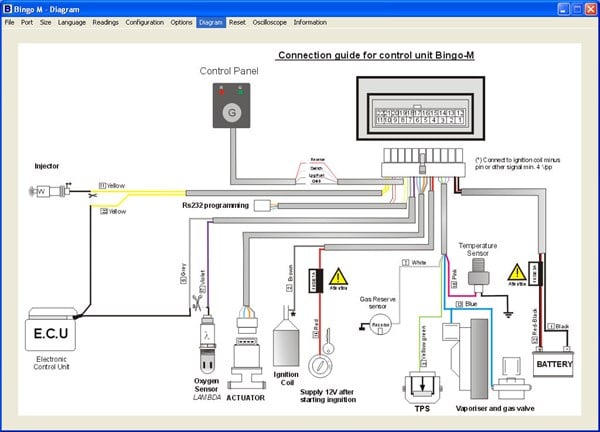The image size is (600, 432).
Task: Click the warning triangle beside the ignition coil fuse
Action: [340, 275]
